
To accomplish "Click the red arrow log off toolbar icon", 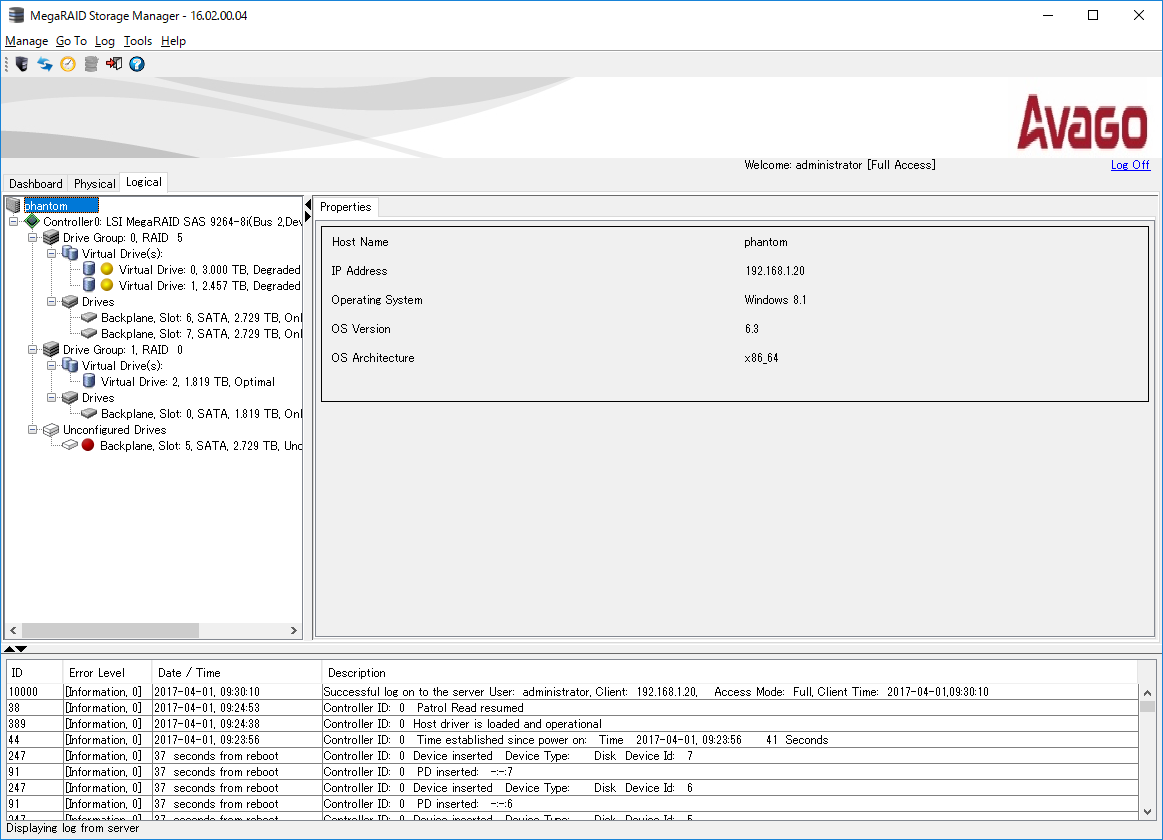I will point(114,64).
